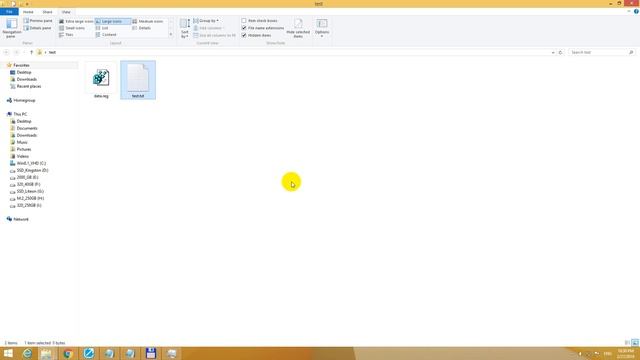Select Network in navigation pane
Screen dimensions: 640x360
pos(21,219)
